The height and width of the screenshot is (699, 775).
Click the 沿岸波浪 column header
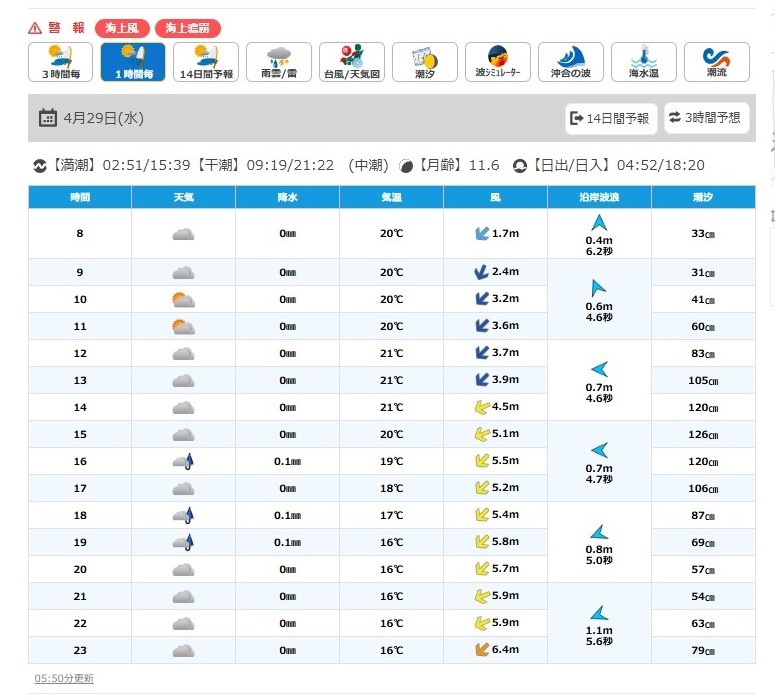(x=599, y=197)
